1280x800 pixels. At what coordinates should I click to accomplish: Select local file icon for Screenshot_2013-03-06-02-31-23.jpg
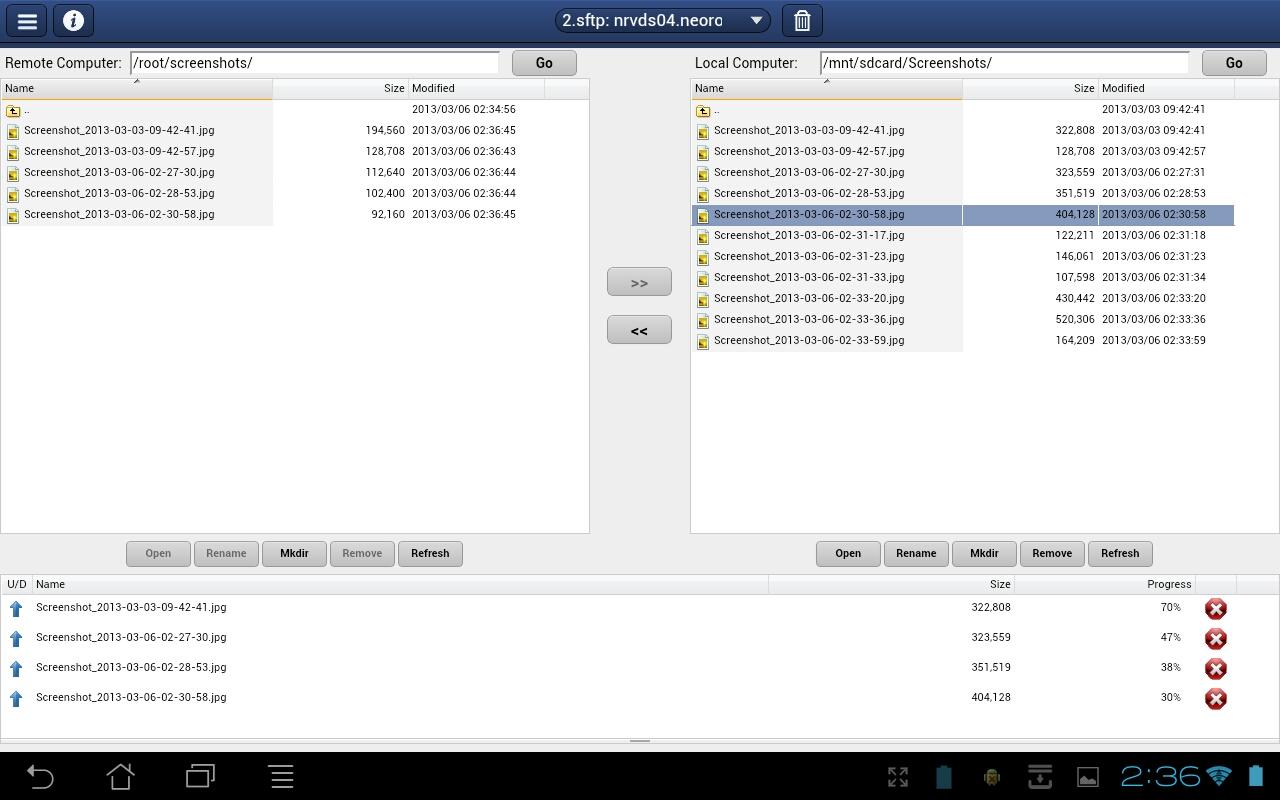(703, 257)
